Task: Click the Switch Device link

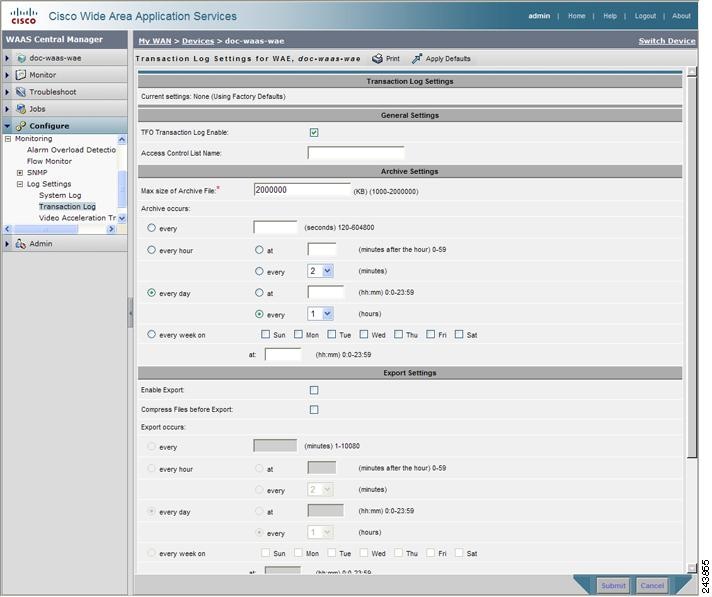Action: coord(667,41)
